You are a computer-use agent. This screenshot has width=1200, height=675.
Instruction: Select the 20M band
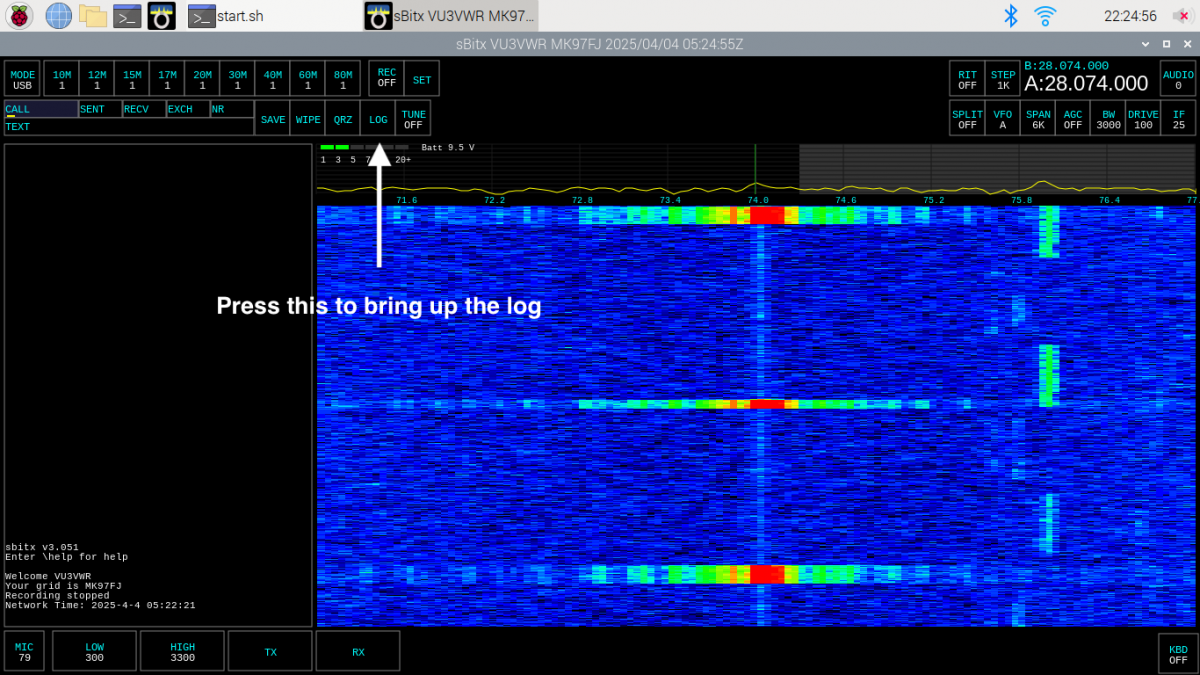[202, 79]
